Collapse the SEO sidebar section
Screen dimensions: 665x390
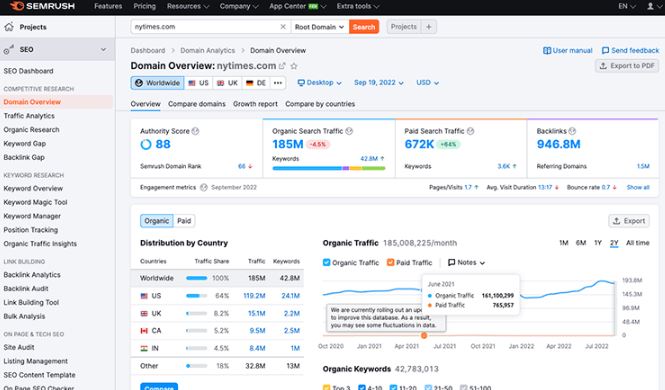pos(103,50)
